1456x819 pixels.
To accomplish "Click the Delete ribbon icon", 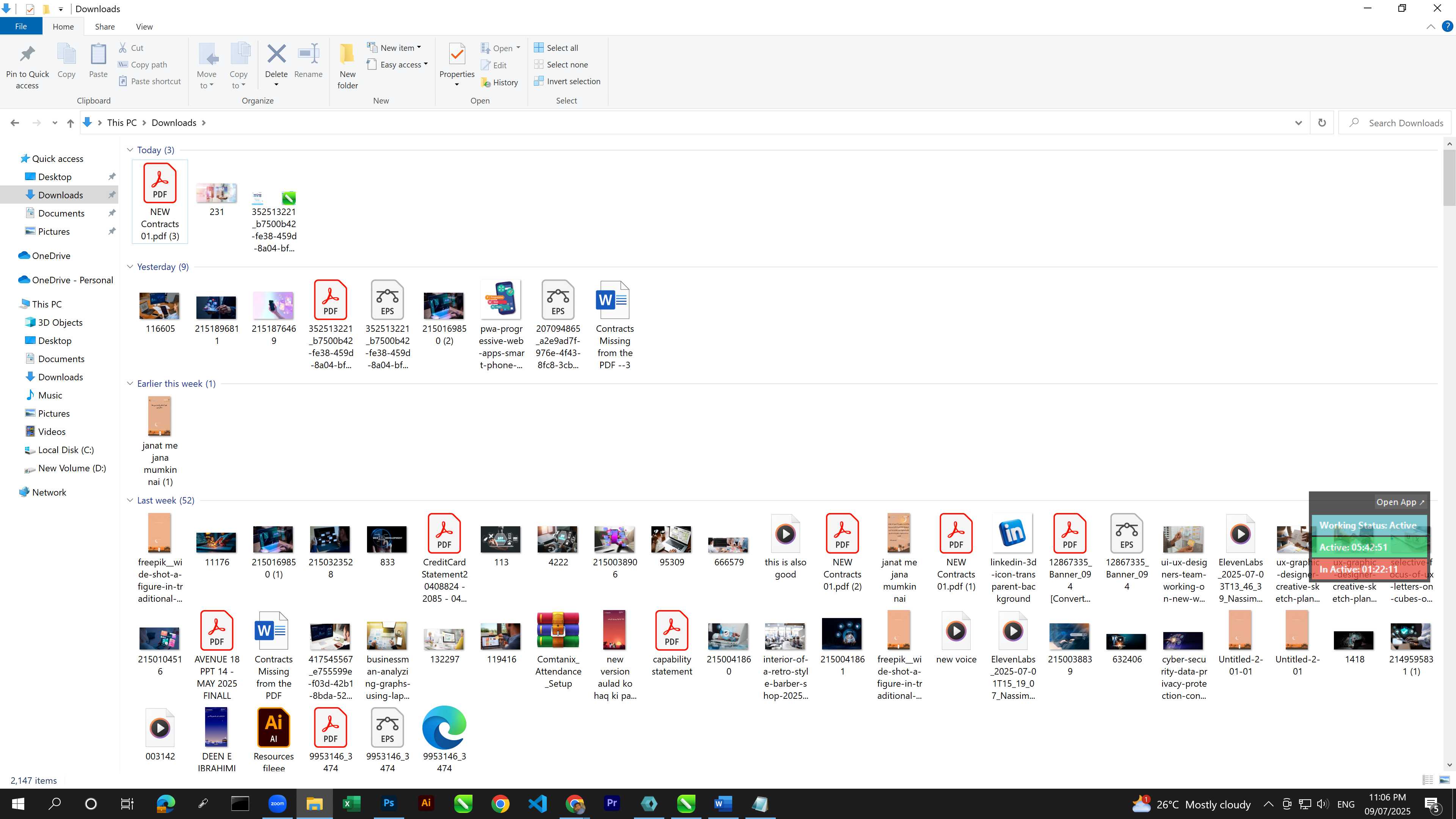I will click(276, 54).
